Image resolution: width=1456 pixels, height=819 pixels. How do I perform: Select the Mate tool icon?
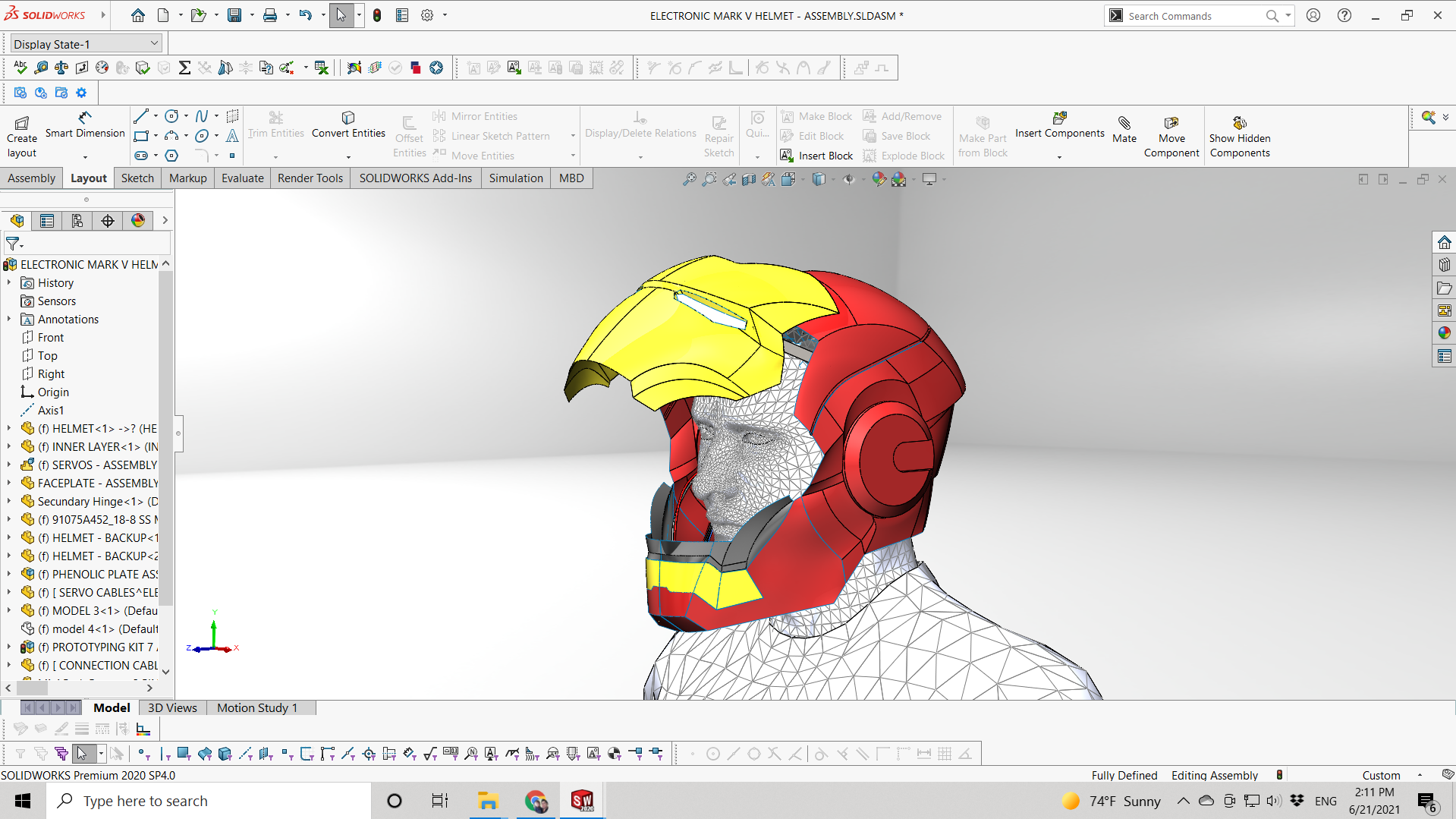1124,124
